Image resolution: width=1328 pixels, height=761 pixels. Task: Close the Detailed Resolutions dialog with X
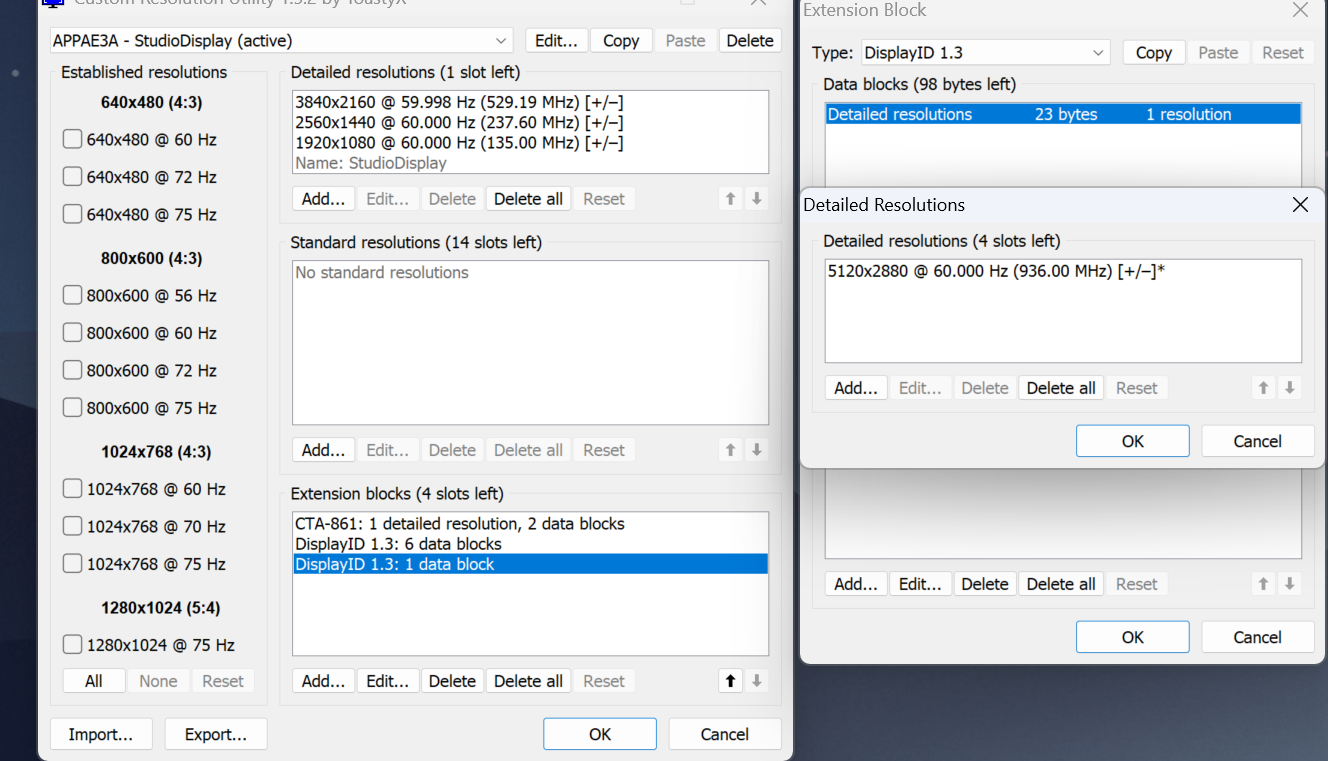[x=1300, y=205]
